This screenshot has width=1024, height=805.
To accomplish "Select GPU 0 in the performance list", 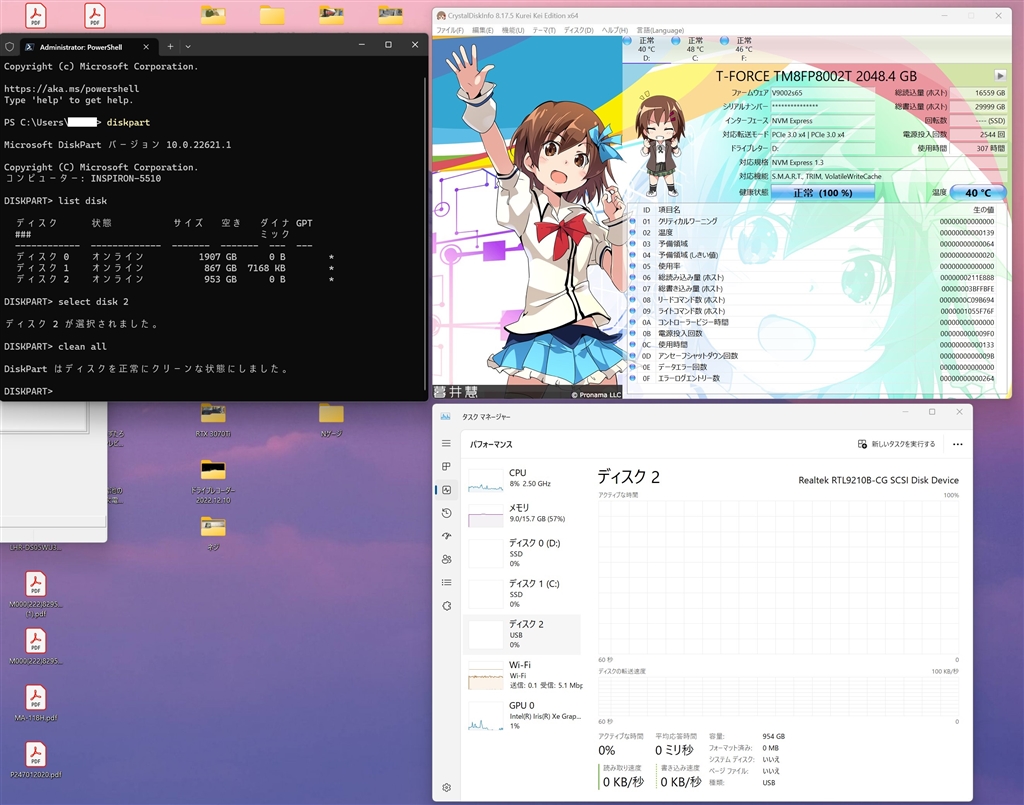I will point(522,716).
